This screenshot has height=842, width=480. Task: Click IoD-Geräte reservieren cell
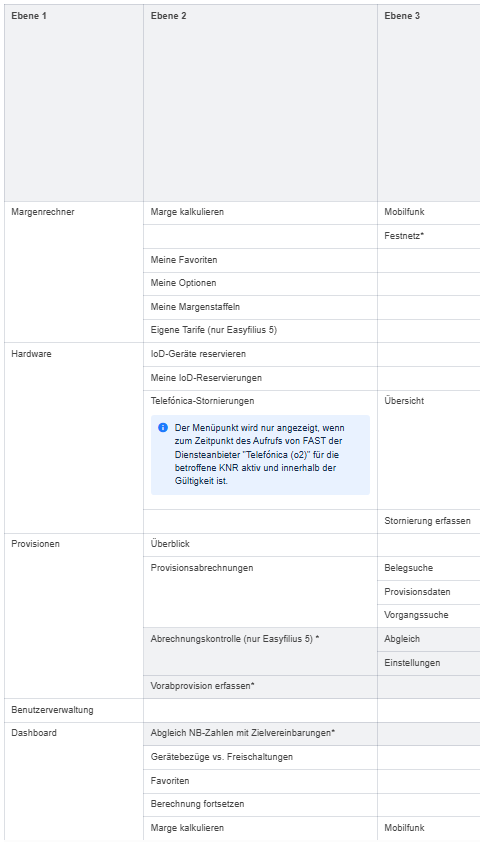pyautogui.click(x=260, y=354)
